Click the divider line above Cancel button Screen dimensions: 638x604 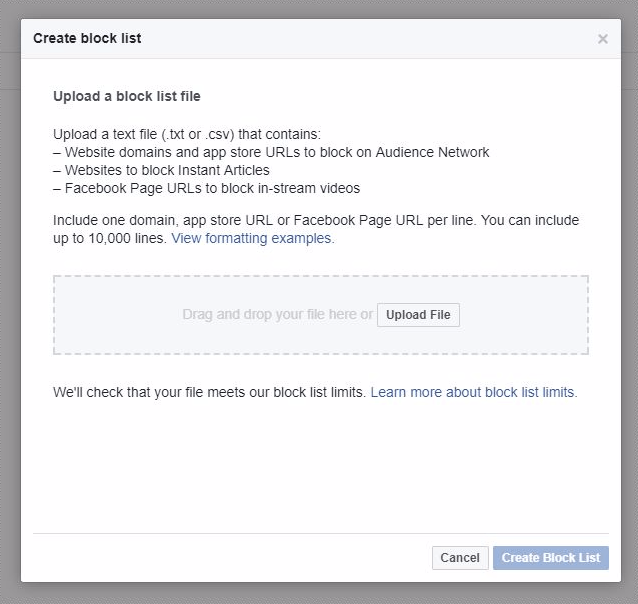[321, 533]
